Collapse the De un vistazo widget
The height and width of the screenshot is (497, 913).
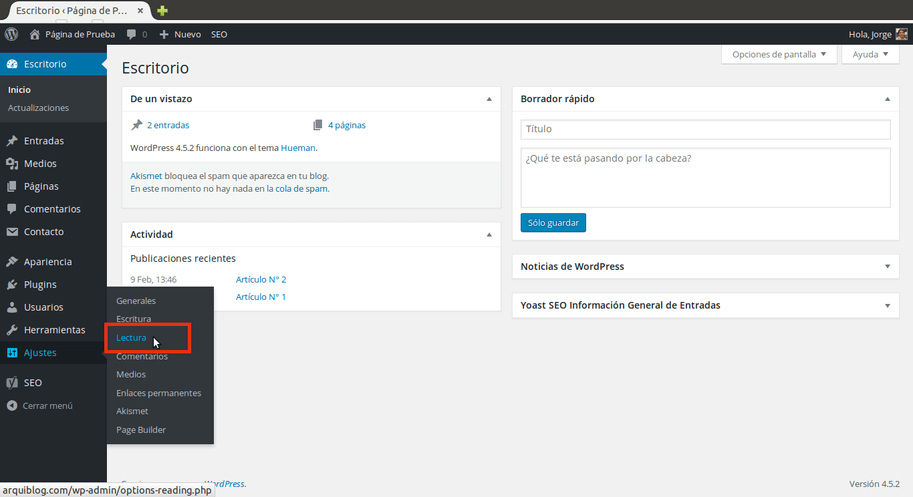pyautogui.click(x=489, y=99)
